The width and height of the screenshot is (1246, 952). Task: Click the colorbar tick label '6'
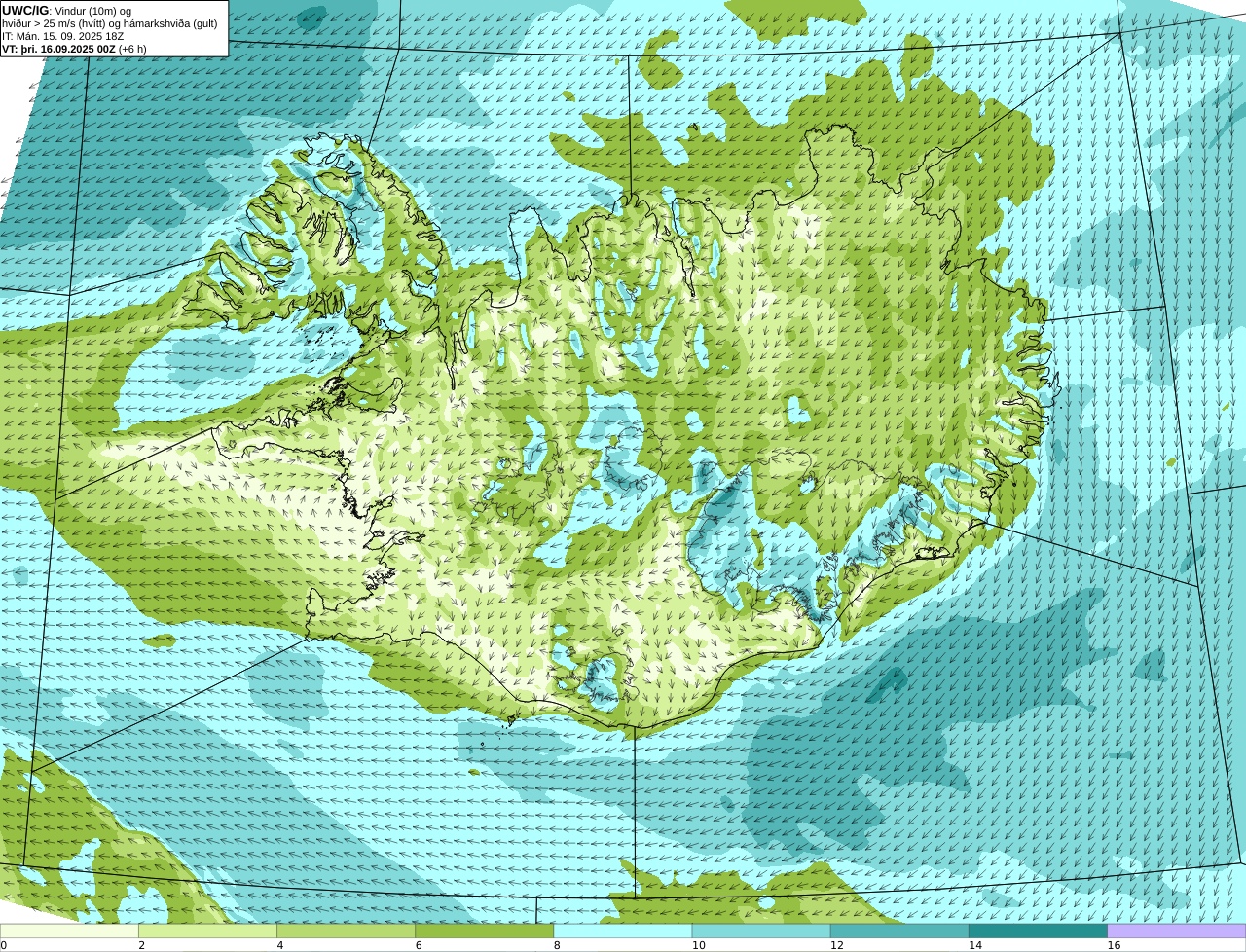(419, 945)
